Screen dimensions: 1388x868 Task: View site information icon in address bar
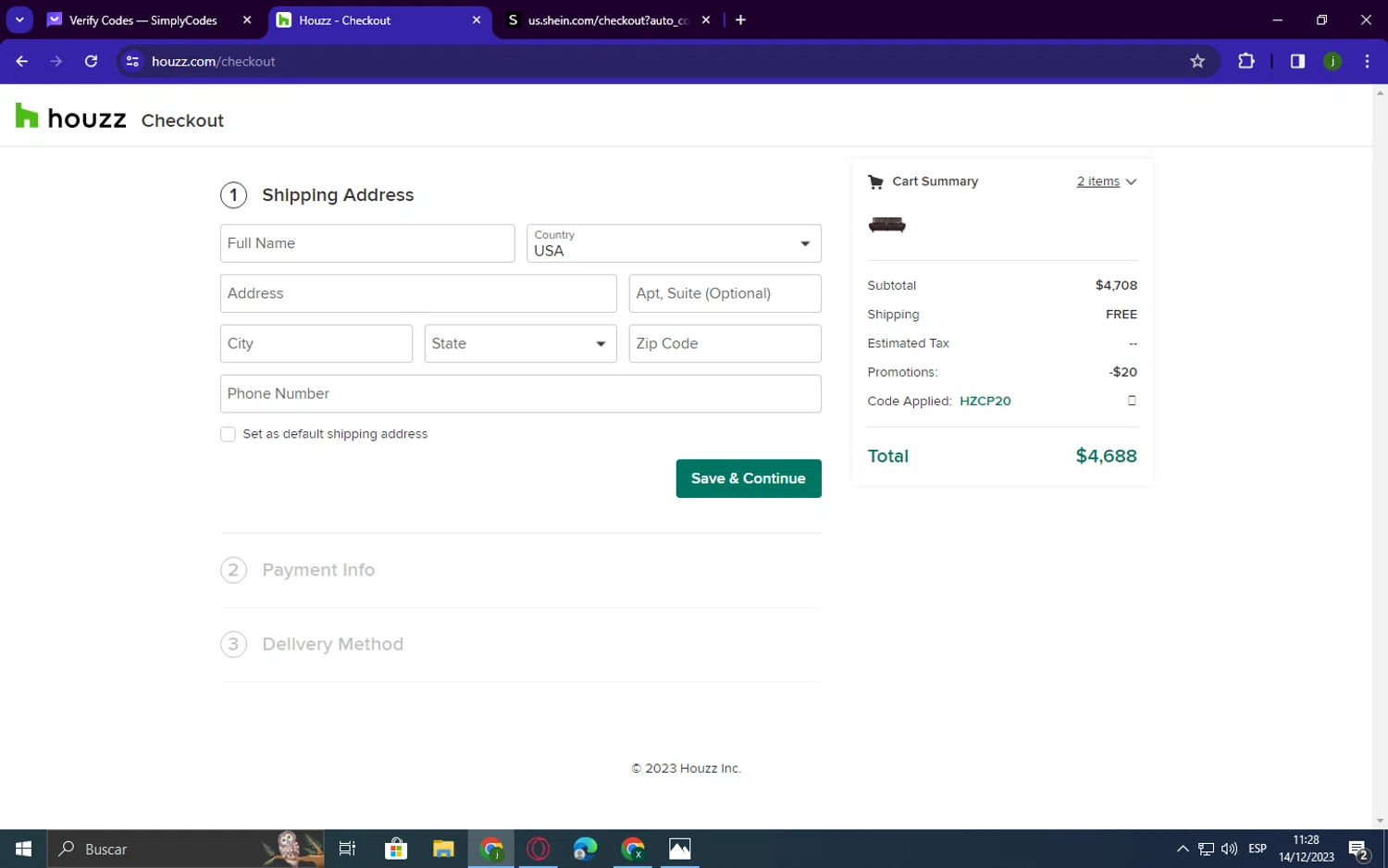tap(132, 61)
